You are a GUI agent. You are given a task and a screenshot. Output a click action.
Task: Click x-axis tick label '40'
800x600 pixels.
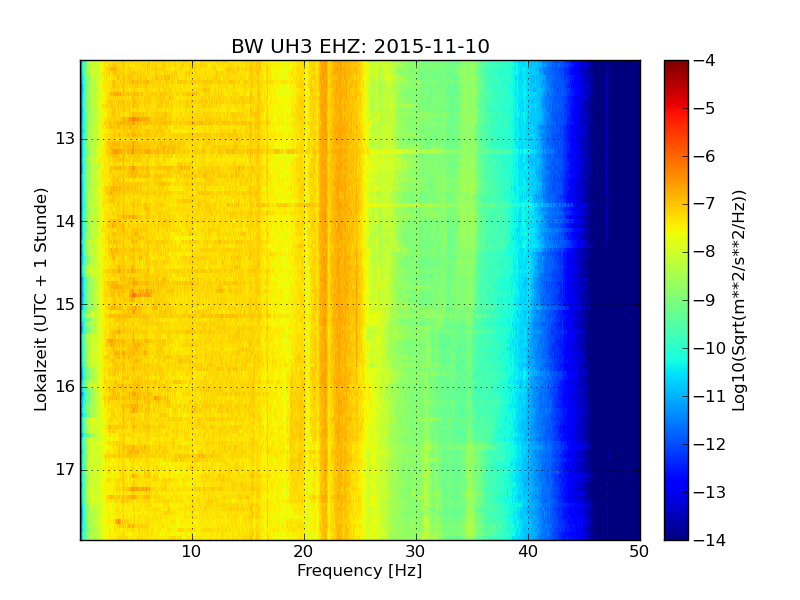pos(528,552)
